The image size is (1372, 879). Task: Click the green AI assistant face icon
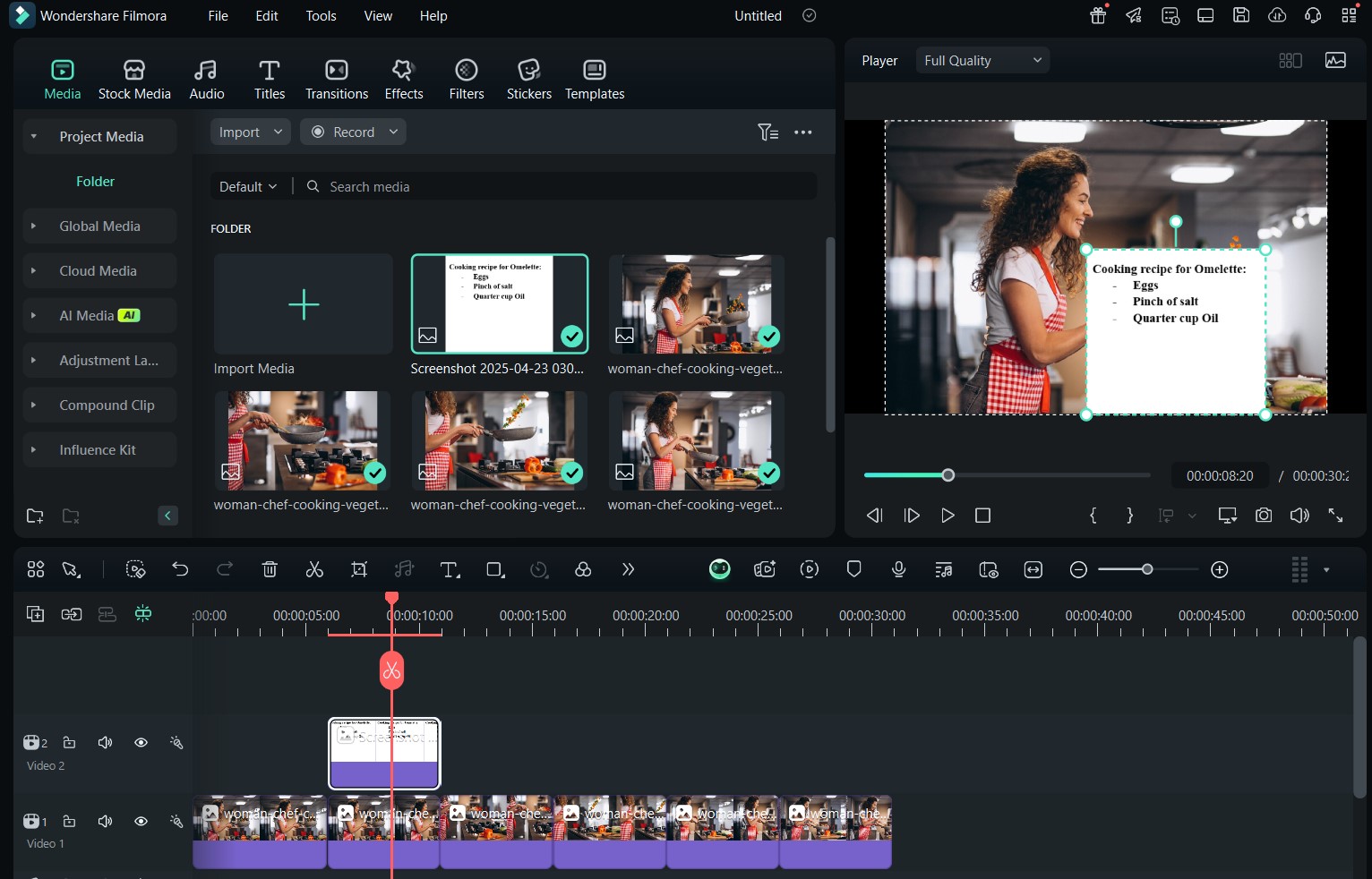pos(720,569)
